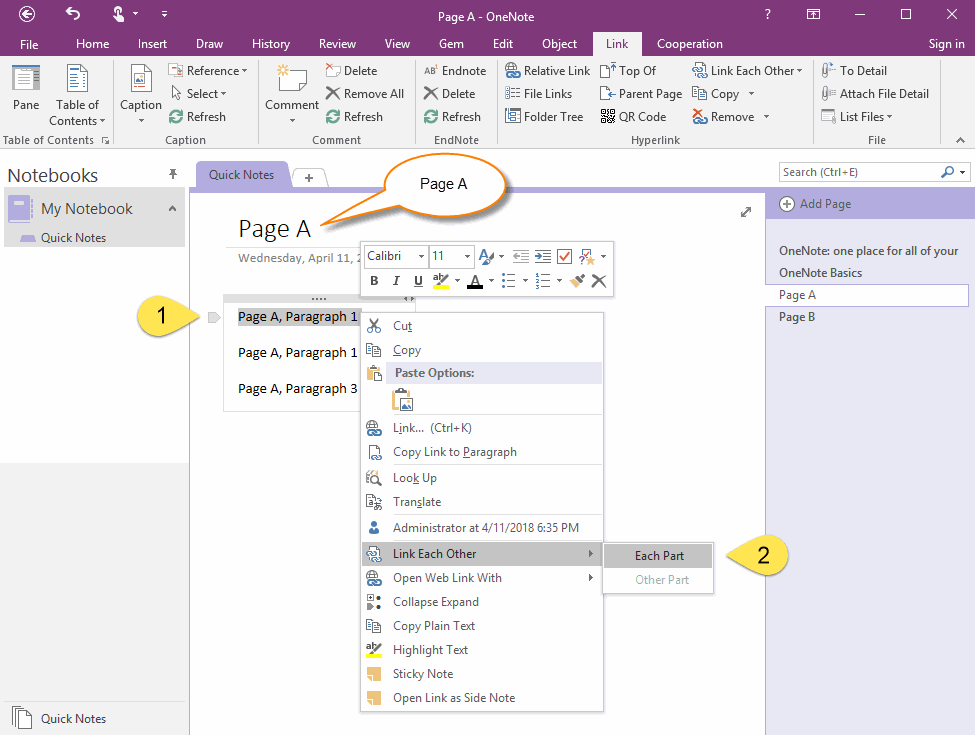Click Sign in
This screenshot has width=975, height=735.
(946, 44)
